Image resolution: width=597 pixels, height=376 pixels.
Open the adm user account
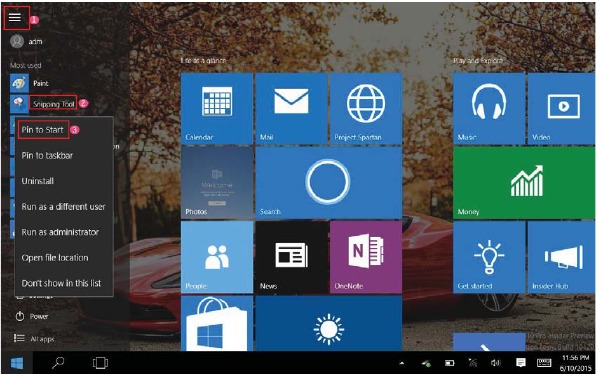click(27, 41)
